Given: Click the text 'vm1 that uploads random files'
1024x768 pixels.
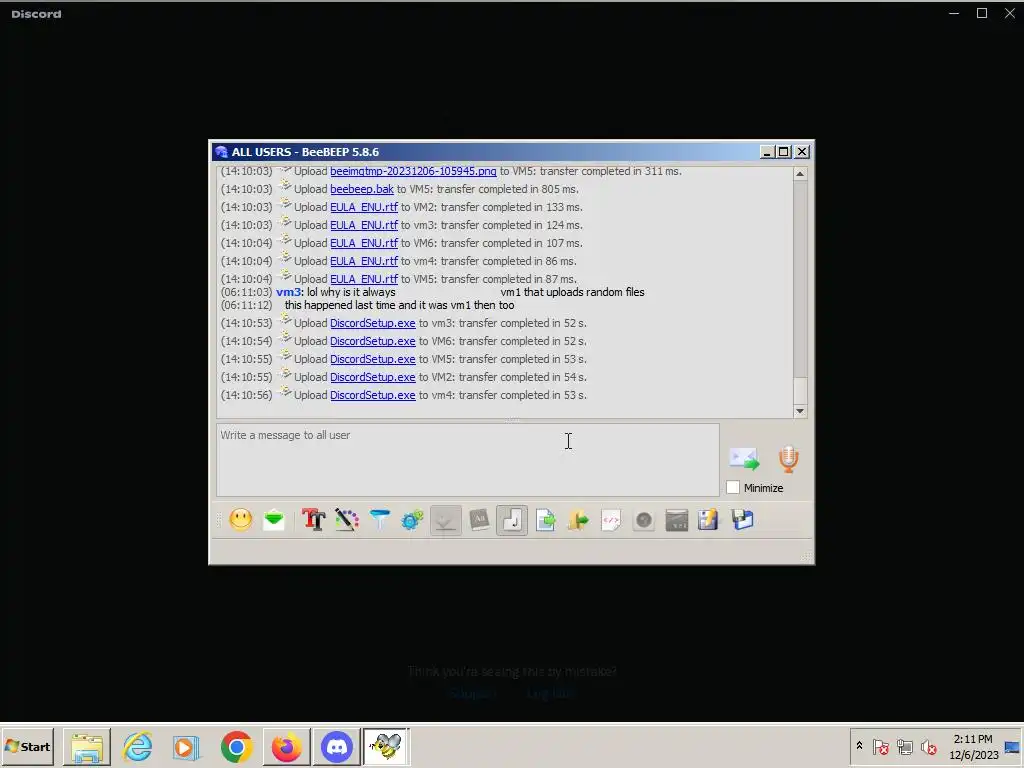Looking at the screenshot, I should click(x=572, y=292).
